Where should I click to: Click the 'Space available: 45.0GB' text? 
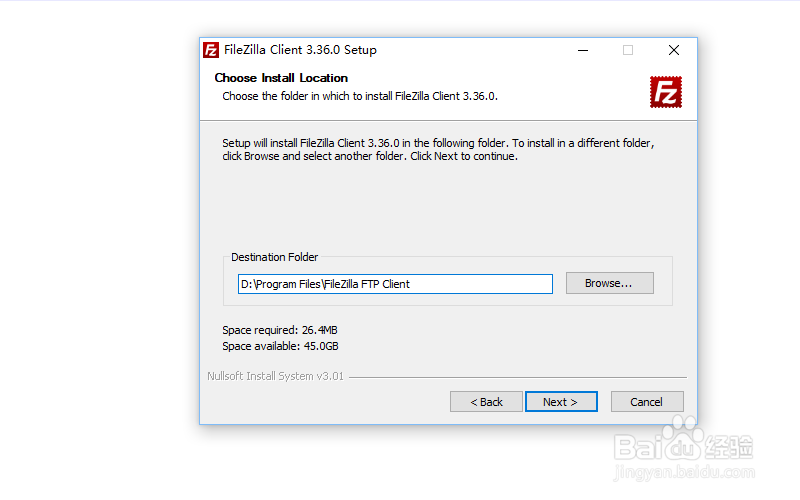(280, 346)
